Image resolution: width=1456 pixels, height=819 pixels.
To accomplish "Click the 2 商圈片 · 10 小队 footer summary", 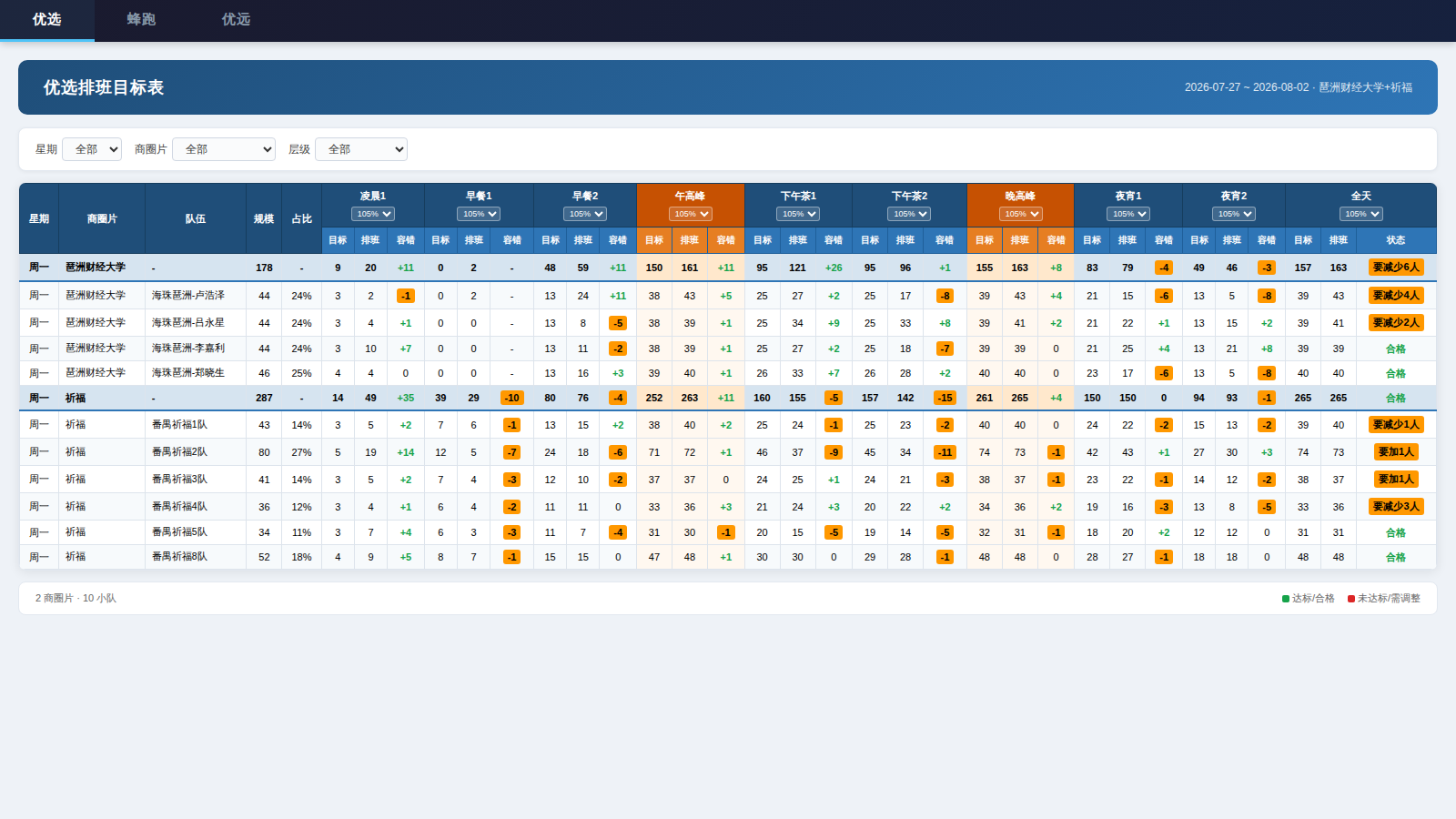I will tap(76, 599).
